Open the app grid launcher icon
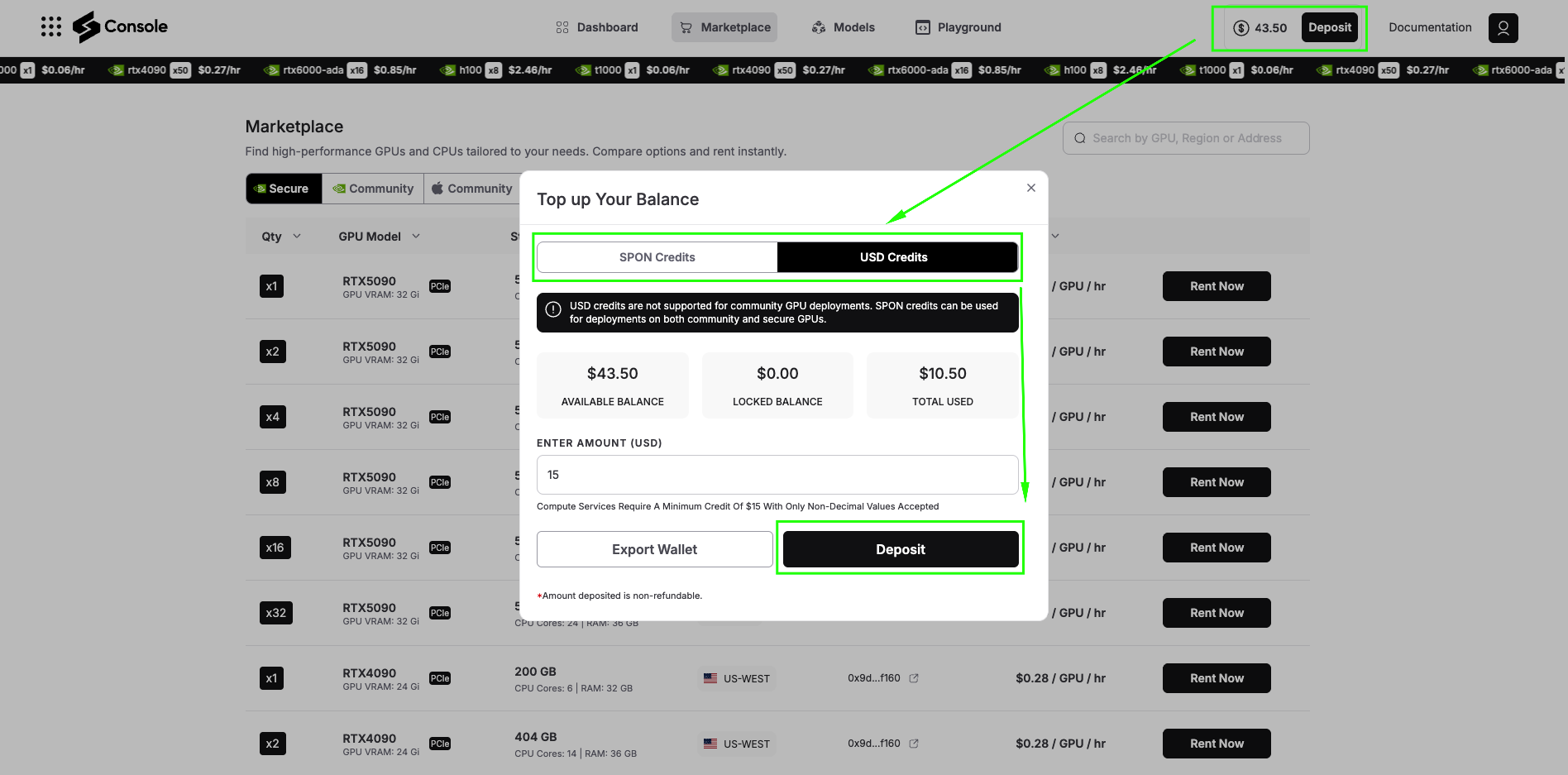 tap(51, 27)
